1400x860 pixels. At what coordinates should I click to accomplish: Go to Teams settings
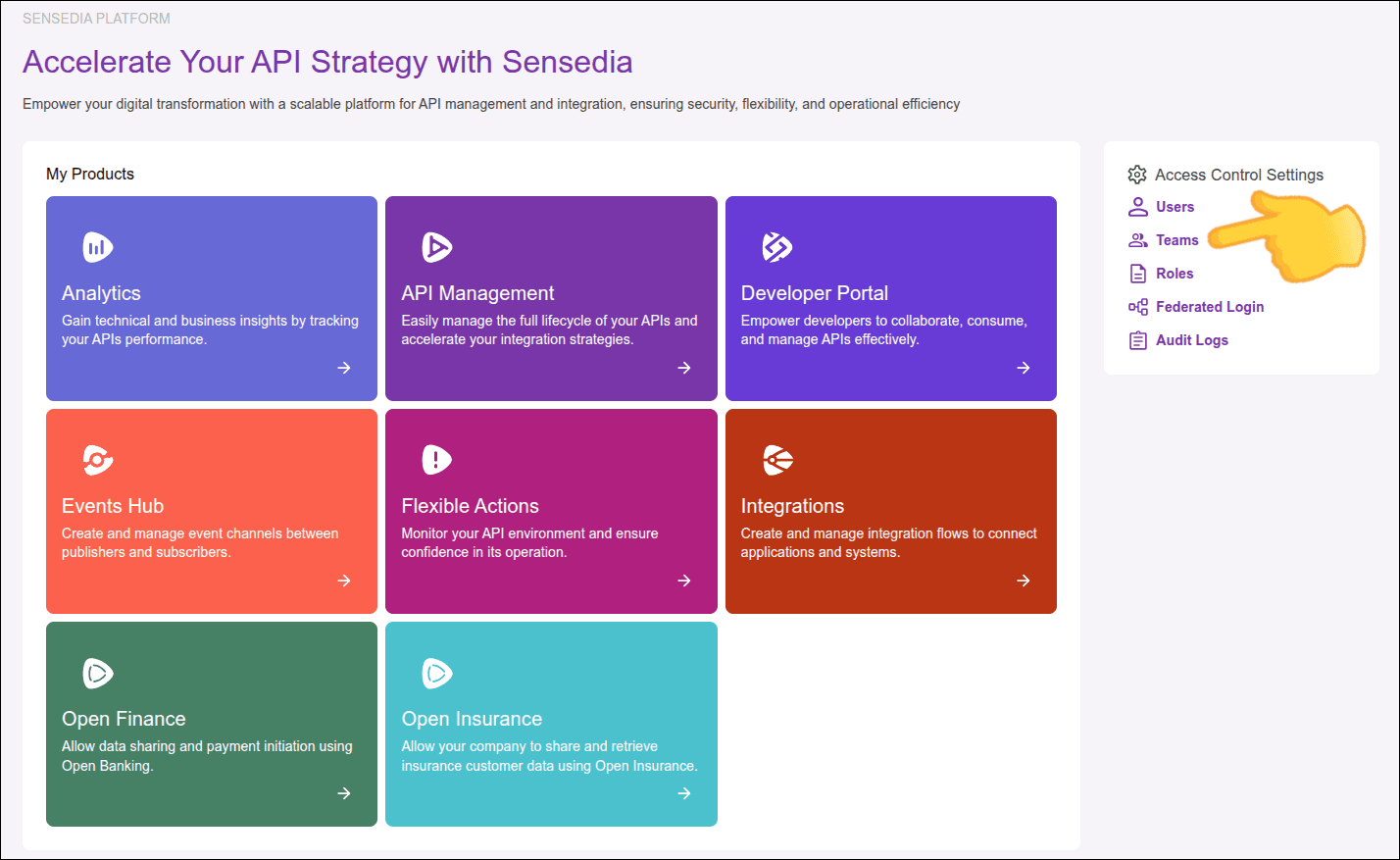click(x=1176, y=240)
